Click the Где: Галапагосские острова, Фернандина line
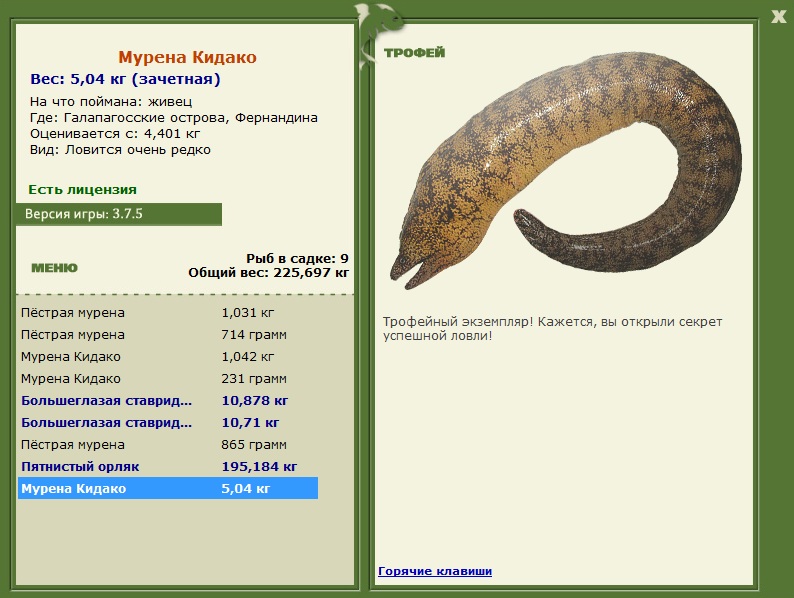The height and width of the screenshot is (598, 794). [x=174, y=118]
